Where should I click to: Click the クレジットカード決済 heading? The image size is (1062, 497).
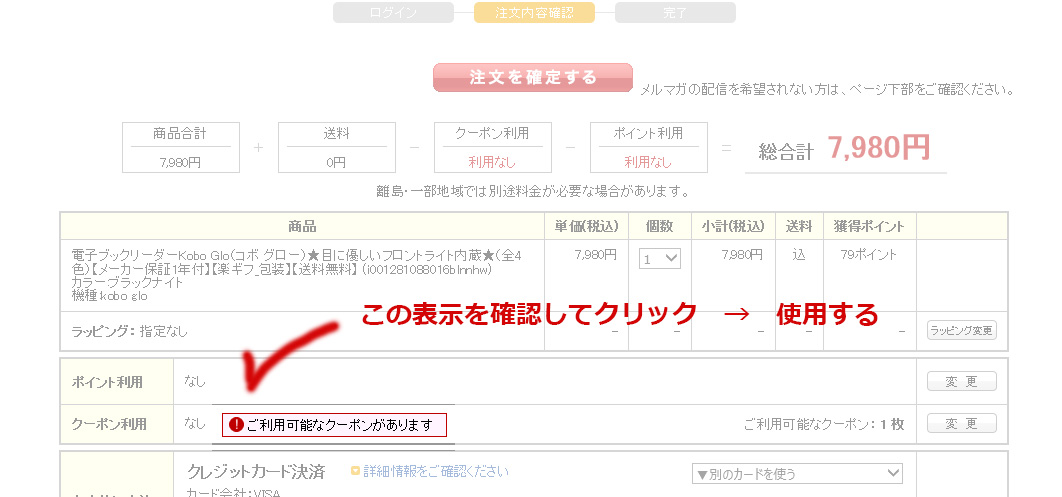256,471
